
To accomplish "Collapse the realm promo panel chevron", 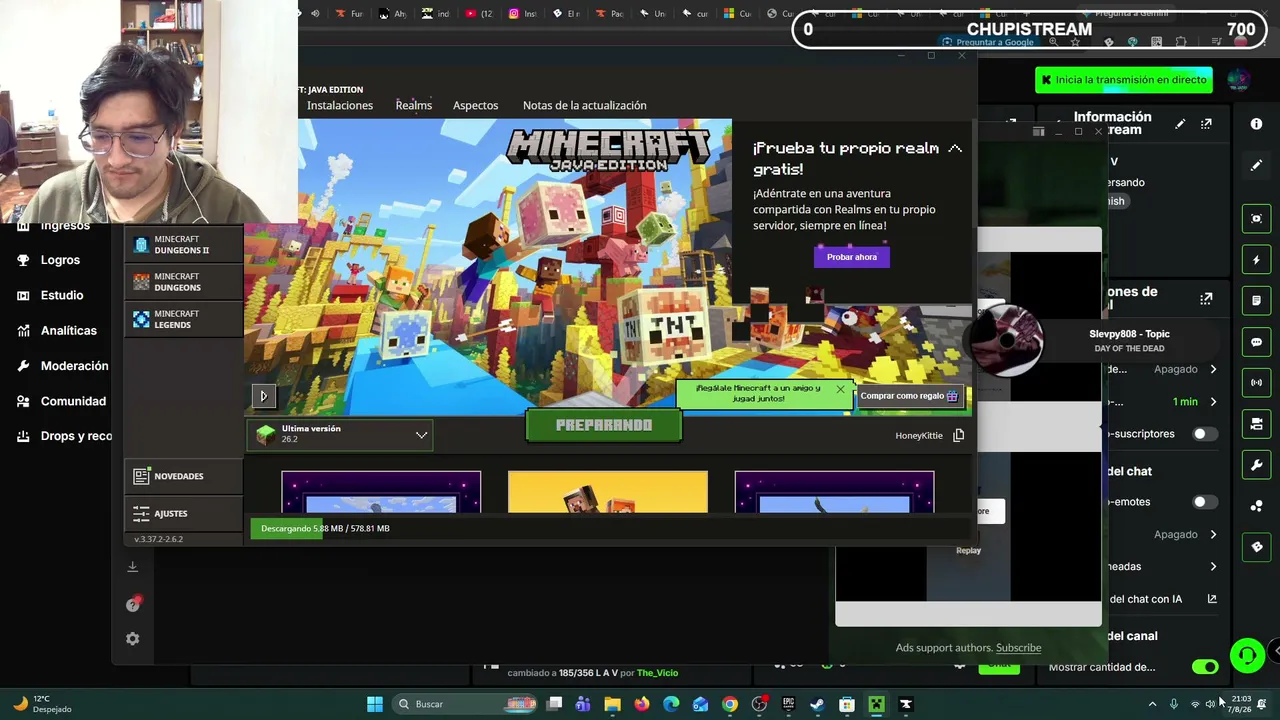I will click(955, 149).
